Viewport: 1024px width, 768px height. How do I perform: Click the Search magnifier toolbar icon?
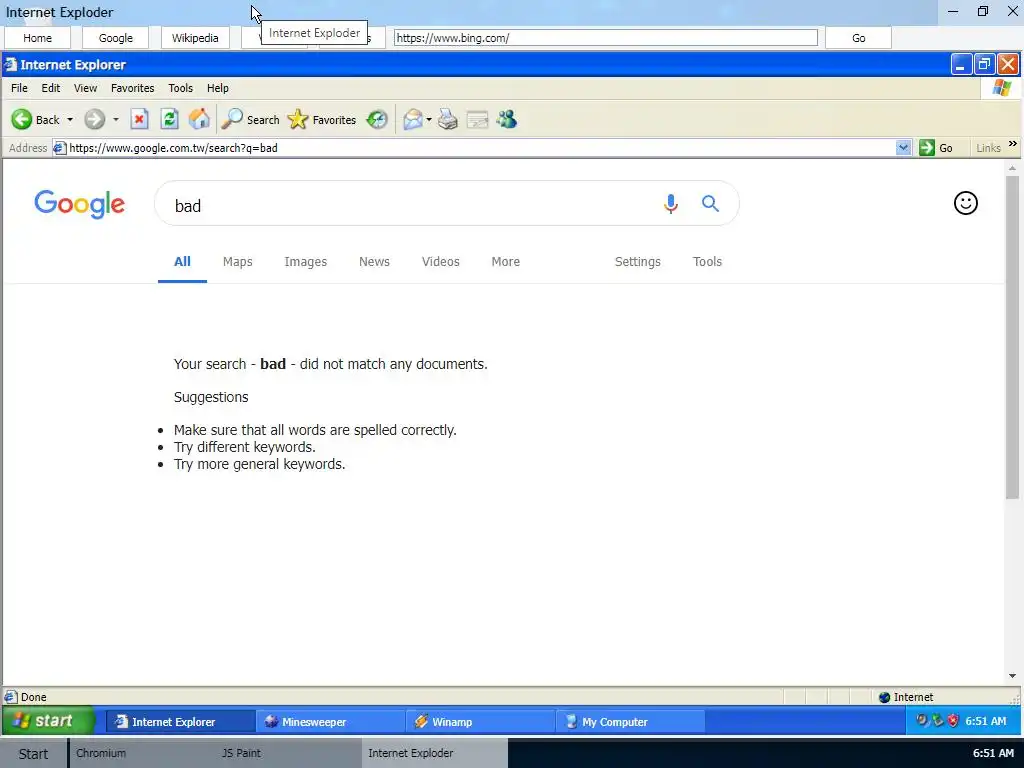232,120
